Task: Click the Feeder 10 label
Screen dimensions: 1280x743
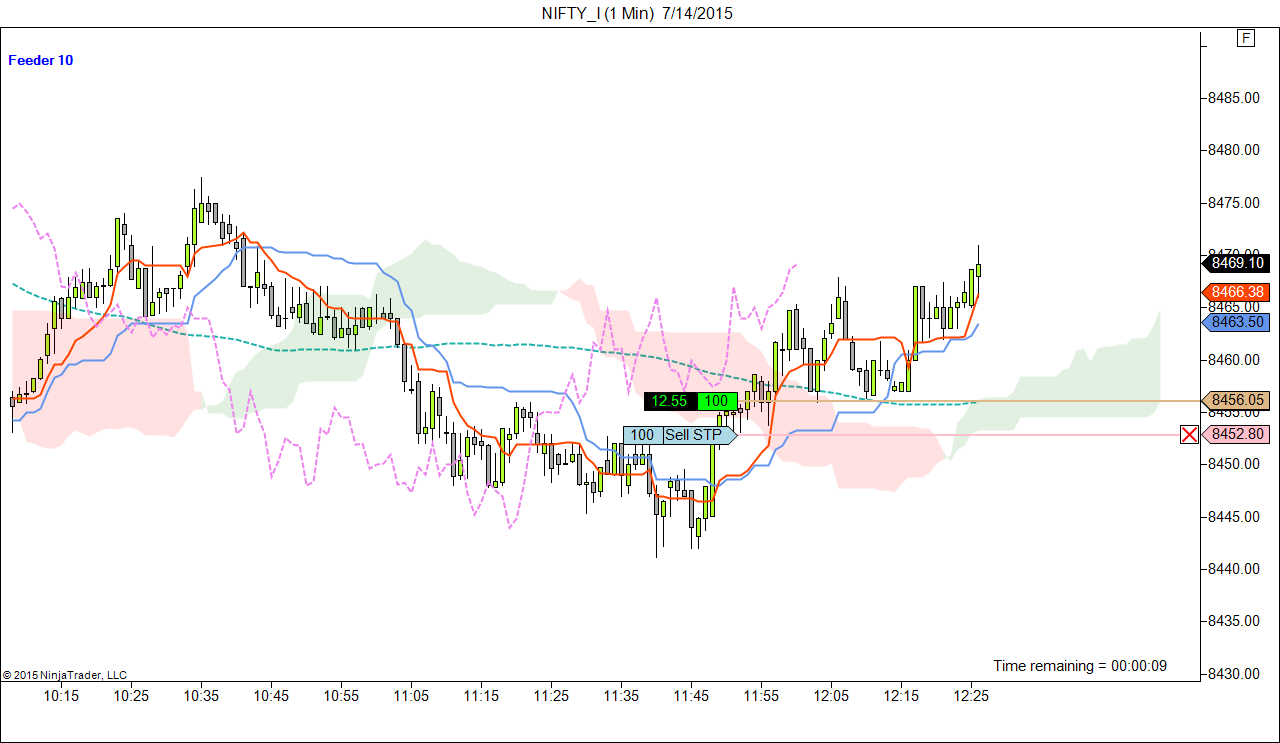Action: (41, 60)
